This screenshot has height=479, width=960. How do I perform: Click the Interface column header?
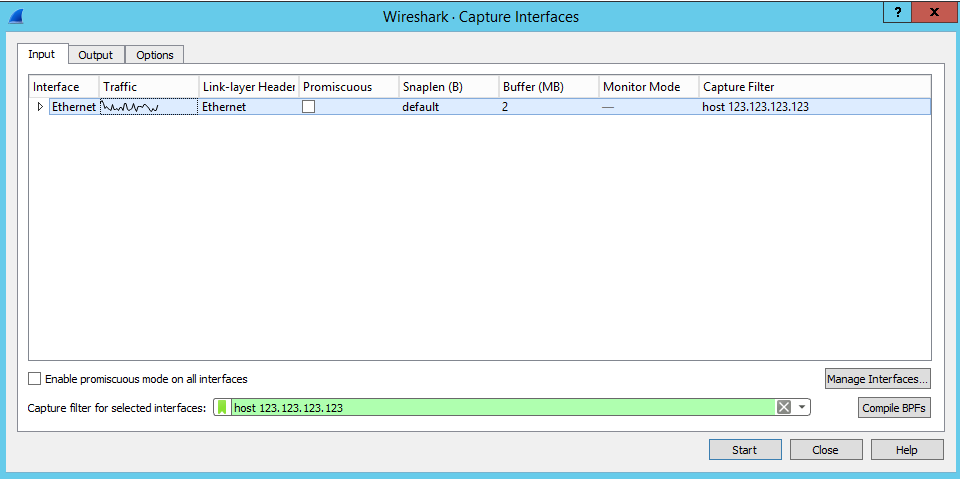click(64, 86)
